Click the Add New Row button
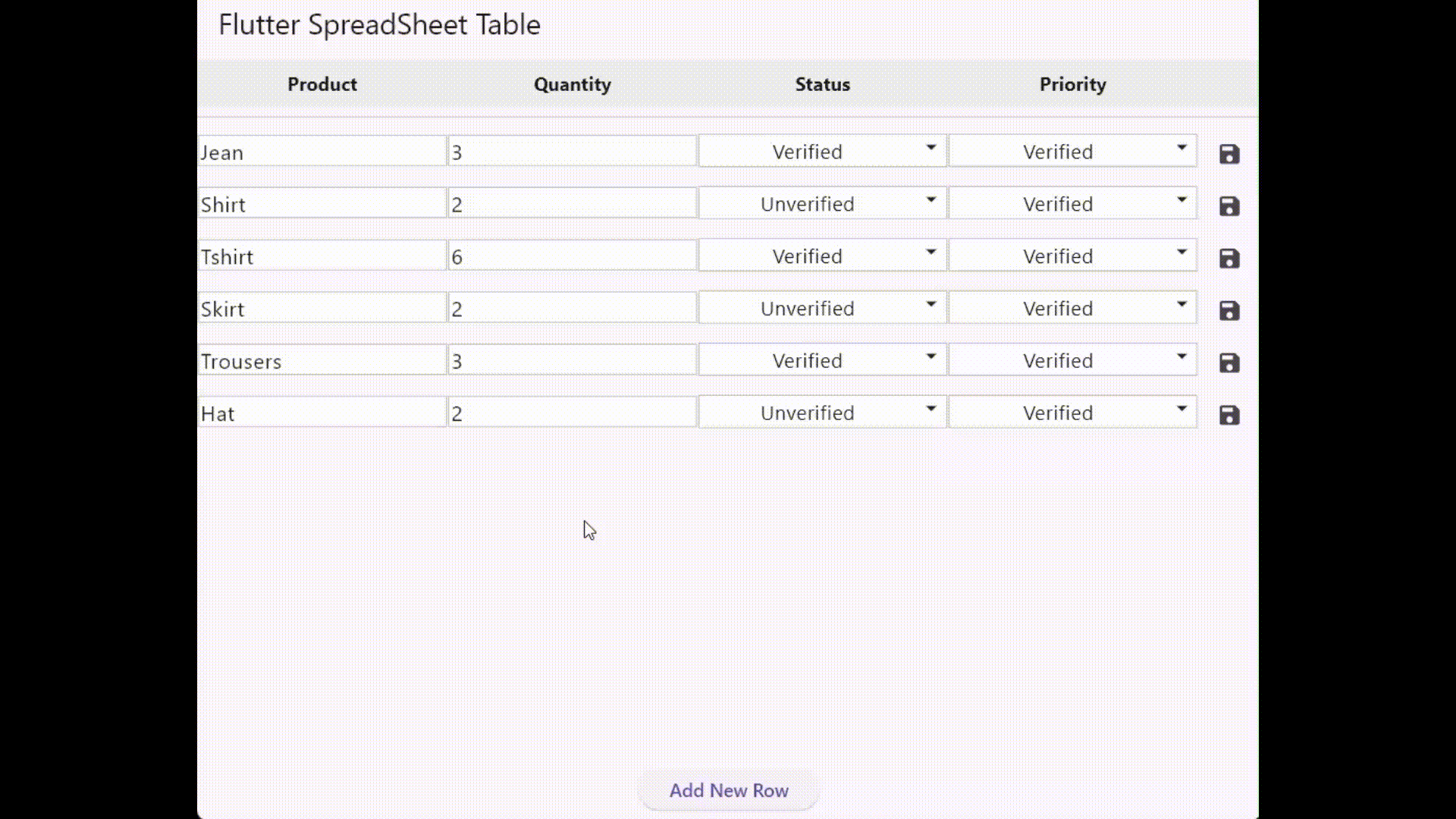This screenshot has height=819, width=1456. click(728, 790)
